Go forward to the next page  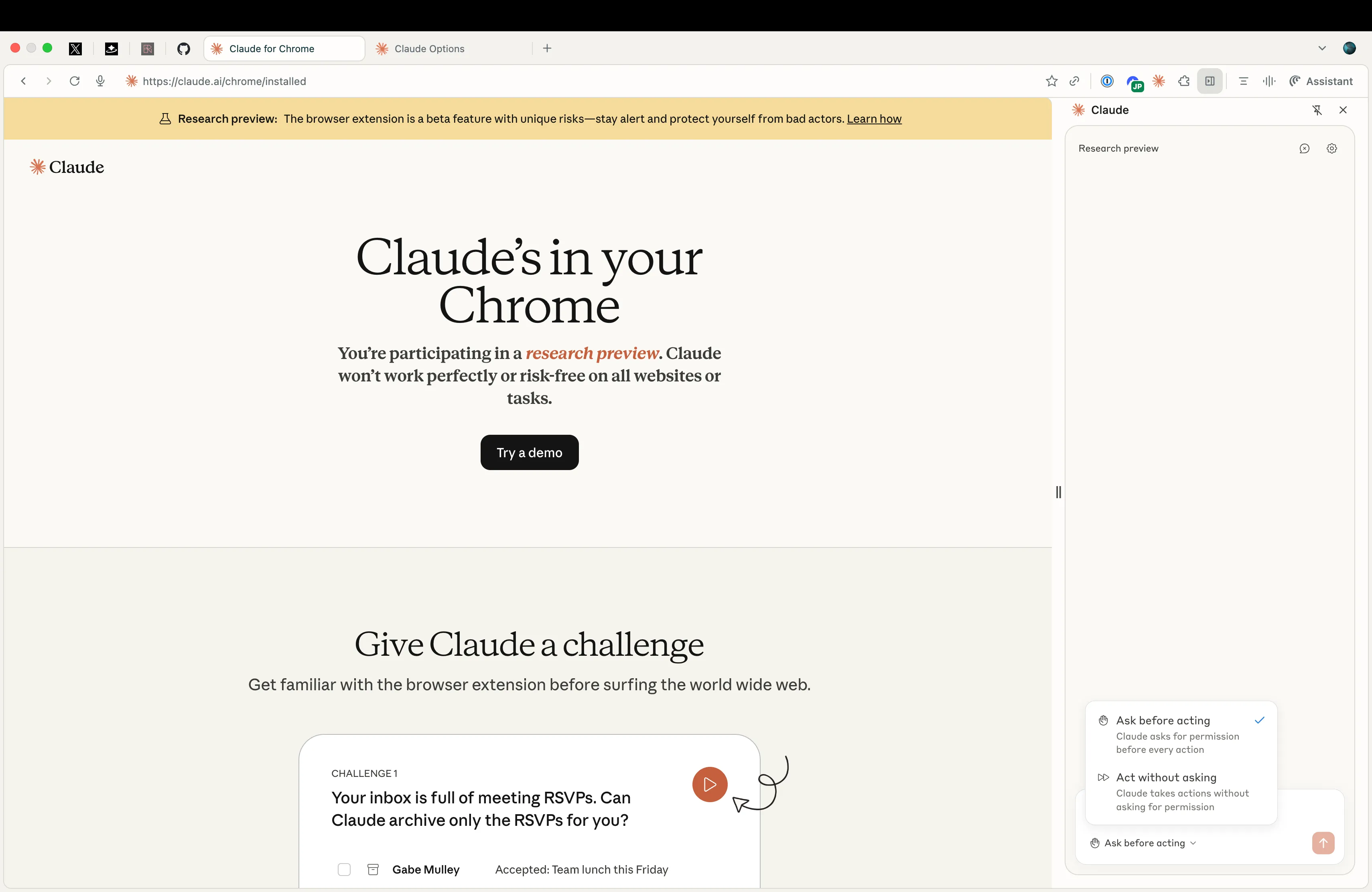[49, 81]
